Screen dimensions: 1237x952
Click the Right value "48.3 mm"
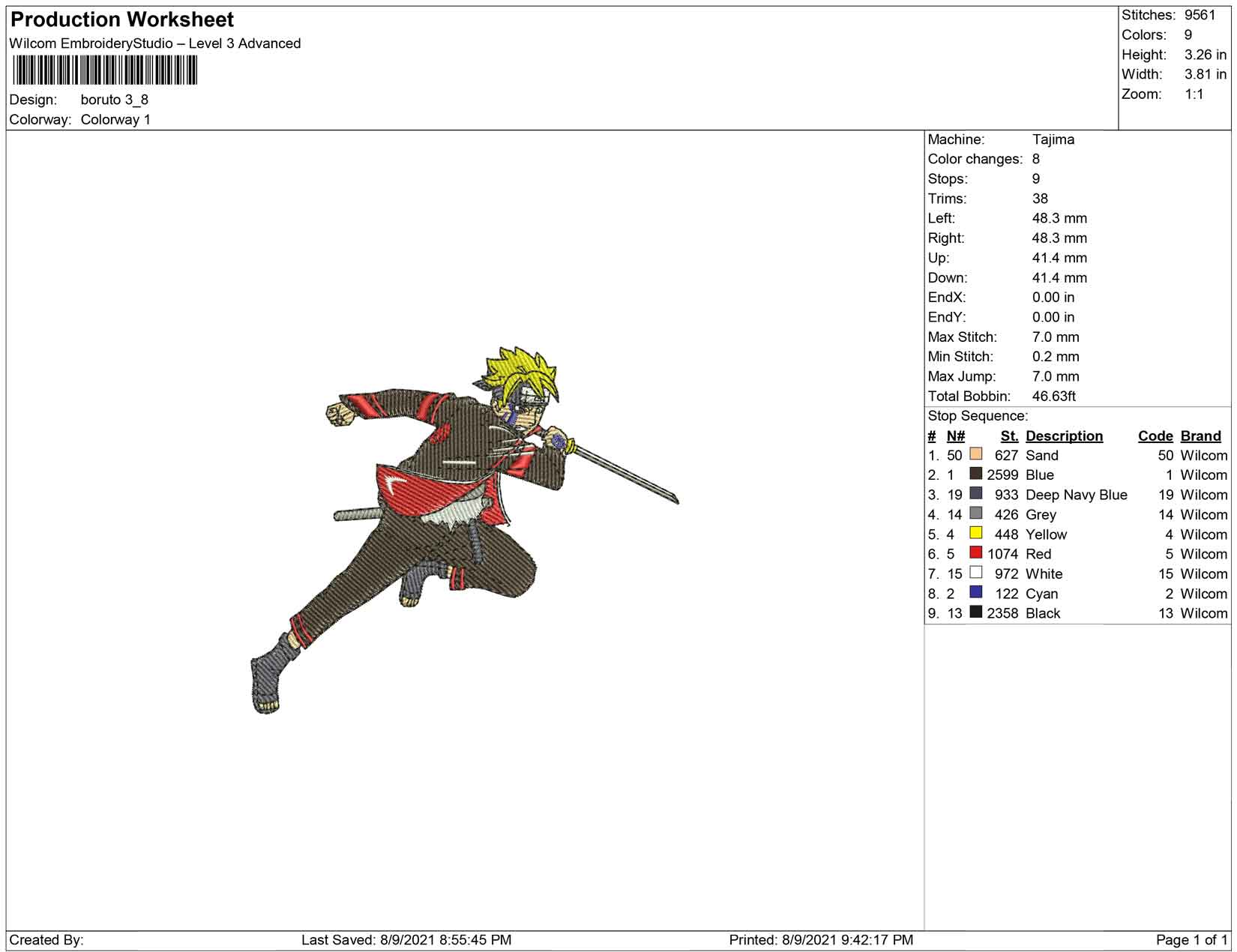click(x=1059, y=238)
